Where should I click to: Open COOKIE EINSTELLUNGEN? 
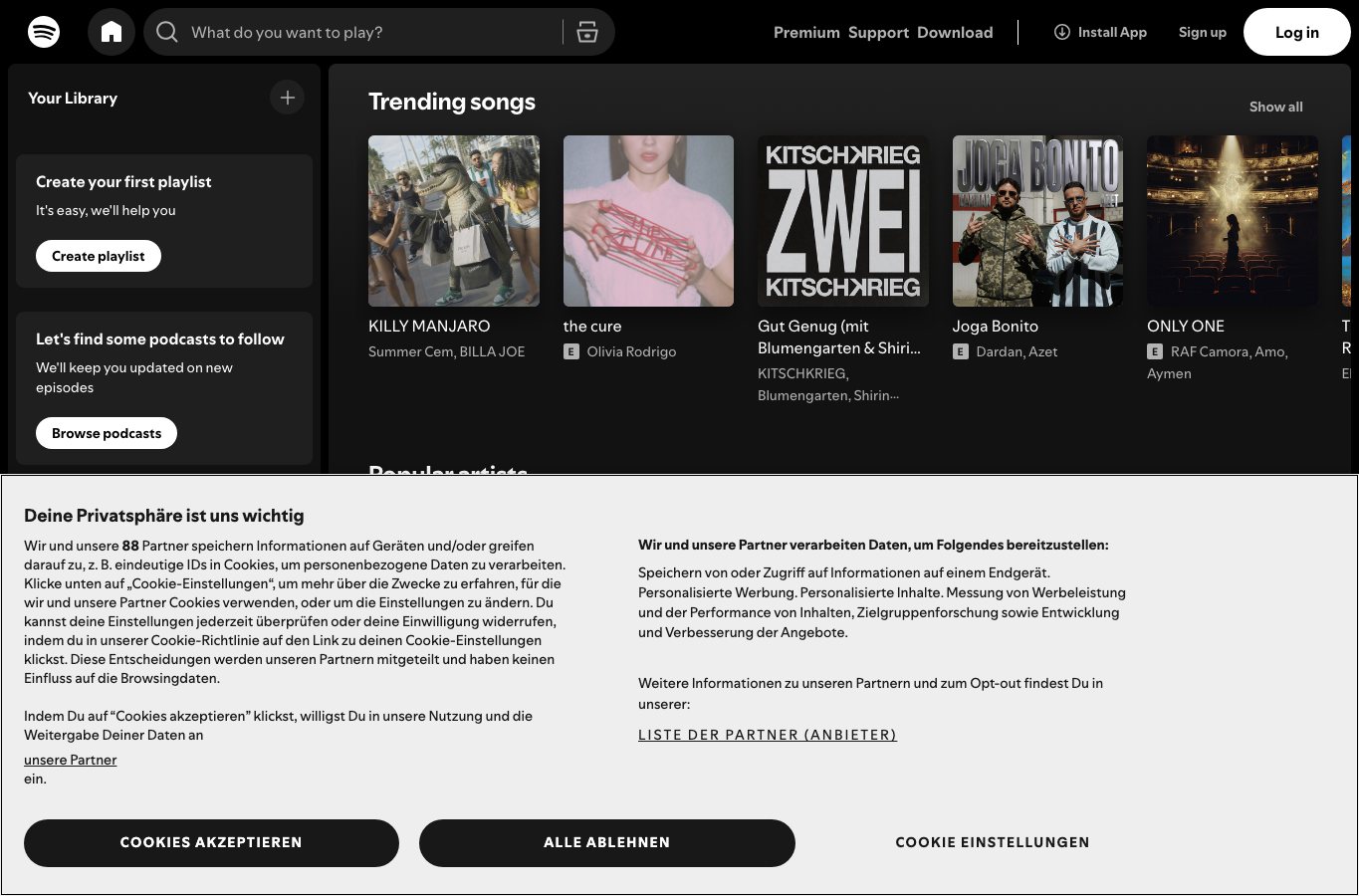993,842
